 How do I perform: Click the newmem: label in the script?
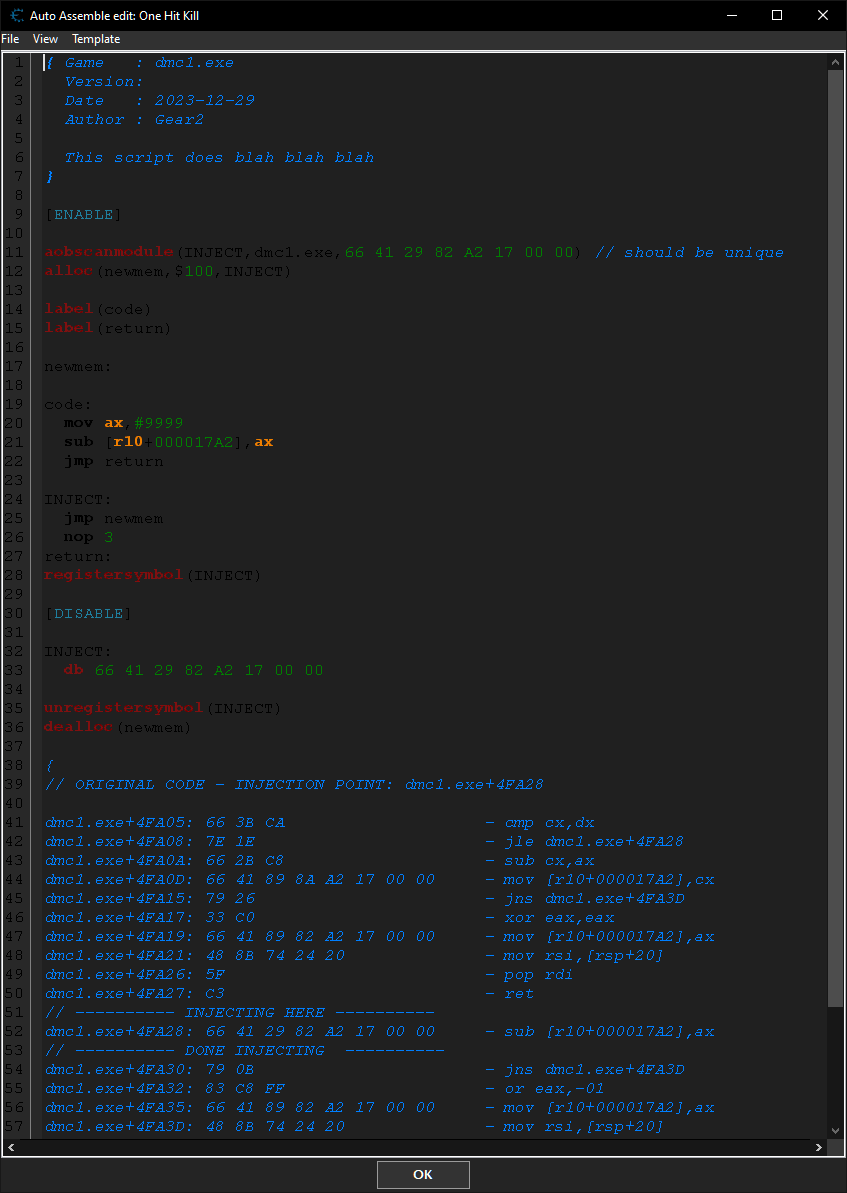point(75,366)
